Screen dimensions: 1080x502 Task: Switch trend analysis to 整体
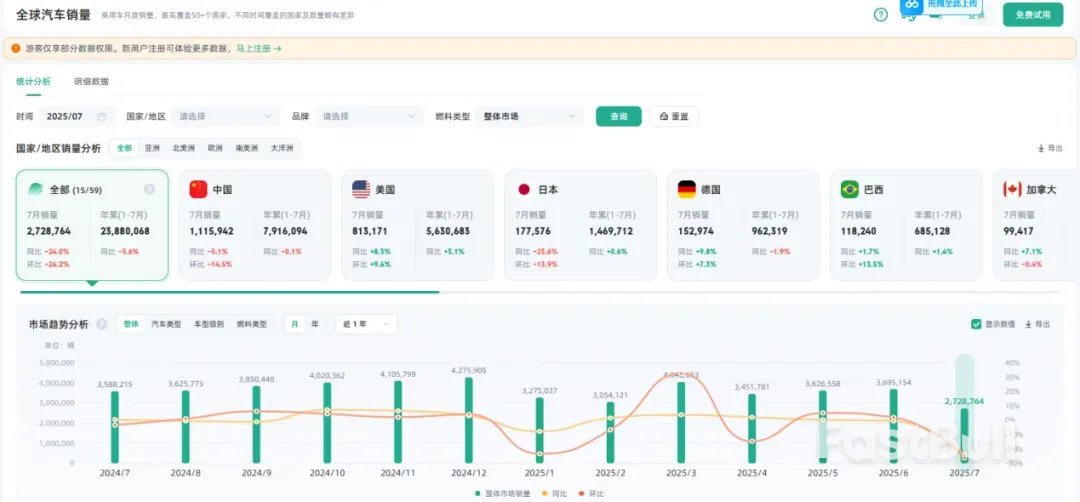click(x=131, y=324)
